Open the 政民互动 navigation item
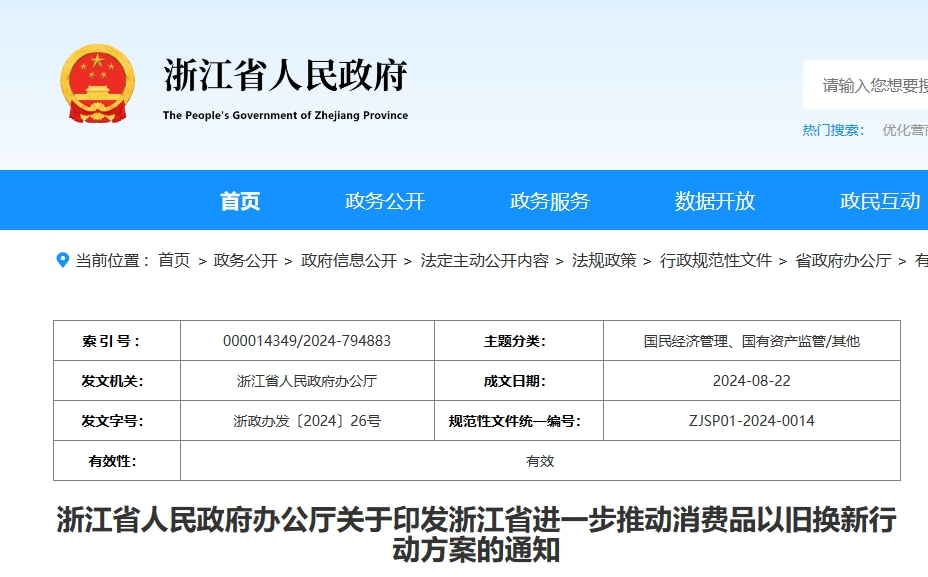The height and width of the screenshot is (577, 928). click(x=879, y=201)
